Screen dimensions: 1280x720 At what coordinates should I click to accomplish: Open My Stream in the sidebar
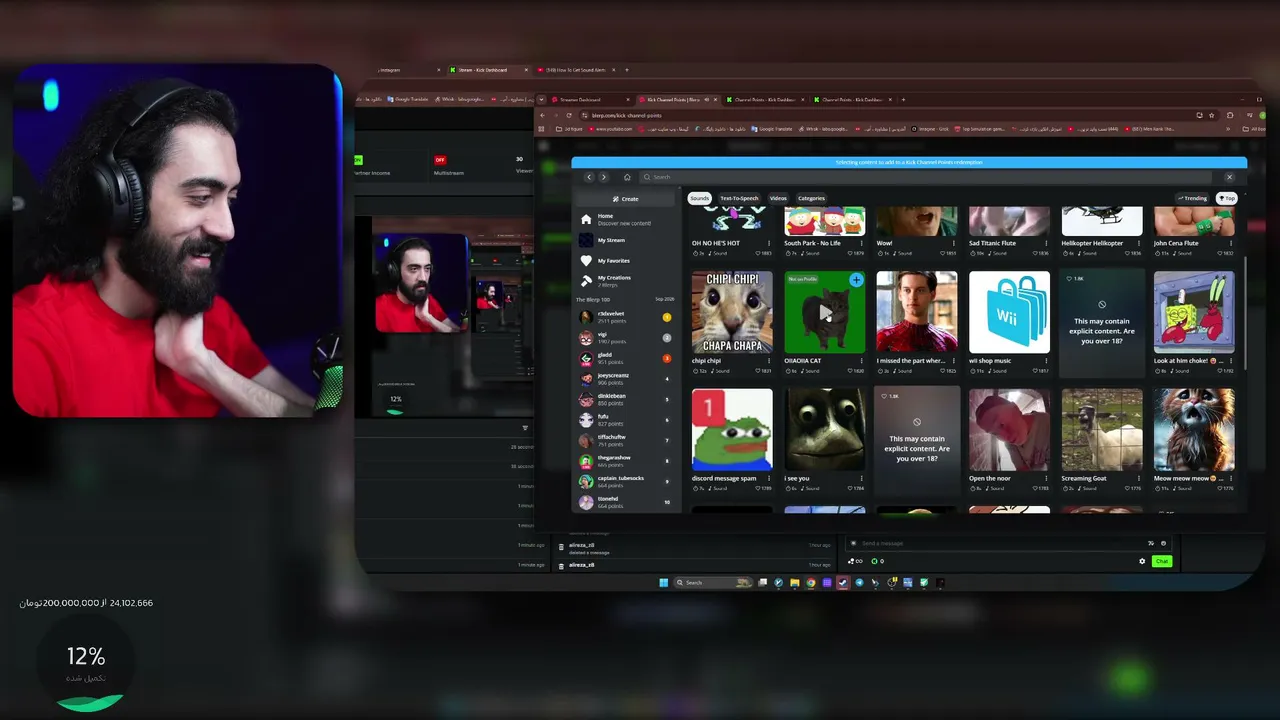pyautogui.click(x=626, y=240)
